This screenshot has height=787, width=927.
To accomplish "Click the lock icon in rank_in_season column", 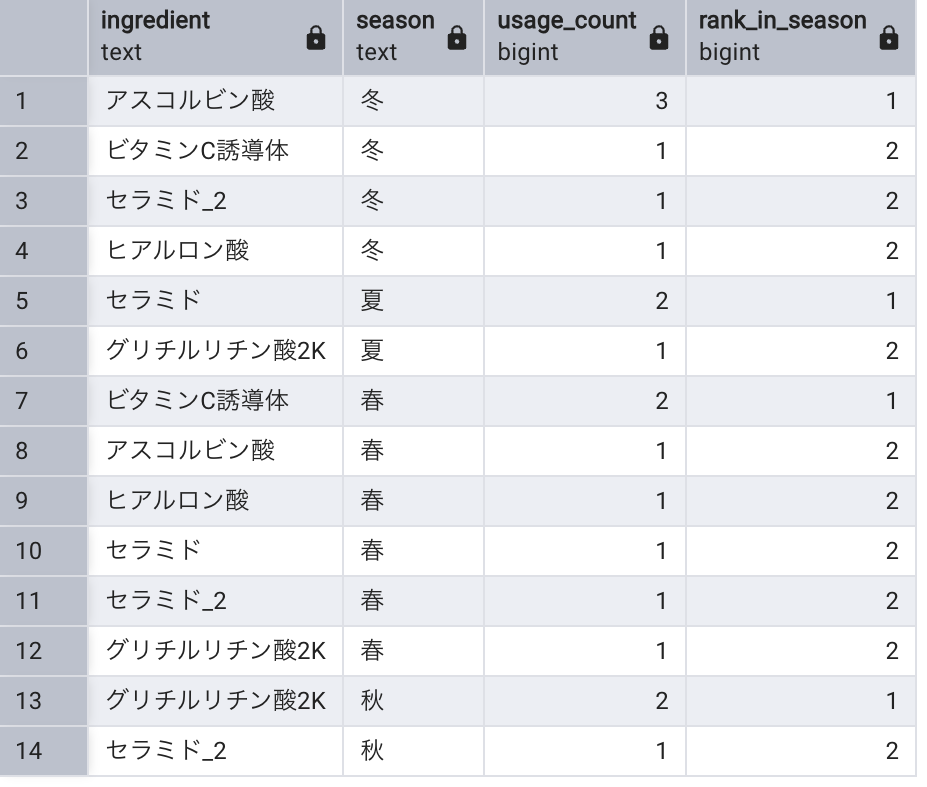I will coord(889,38).
